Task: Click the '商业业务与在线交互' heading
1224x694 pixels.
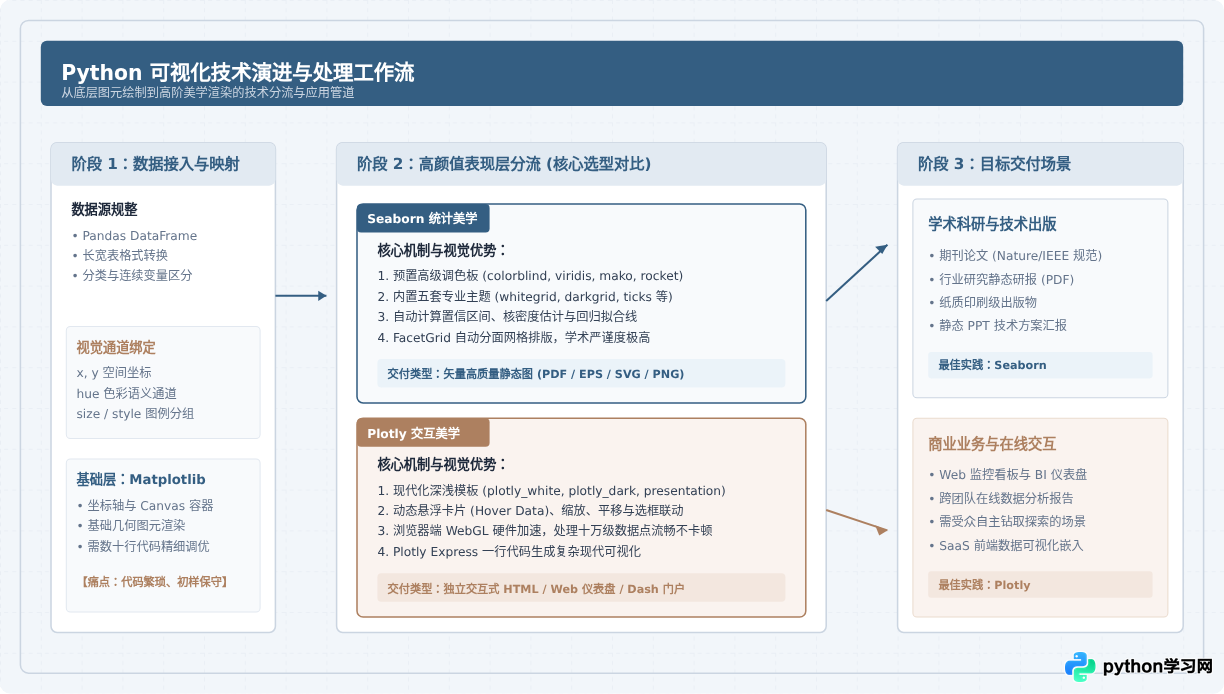Action: click(x=992, y=444)
